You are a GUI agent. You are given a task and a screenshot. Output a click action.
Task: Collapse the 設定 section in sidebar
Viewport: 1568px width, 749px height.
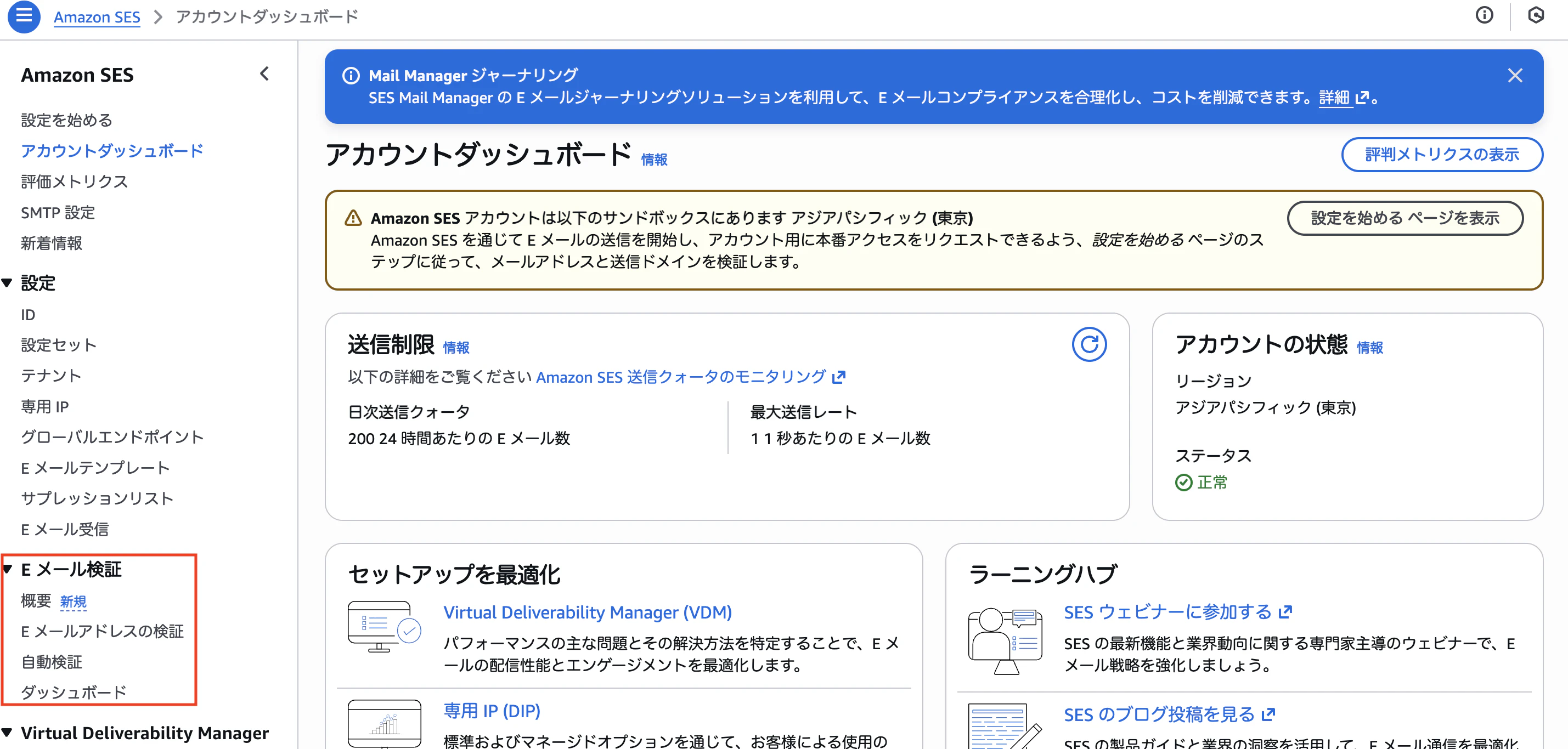[x=7, y=283]
